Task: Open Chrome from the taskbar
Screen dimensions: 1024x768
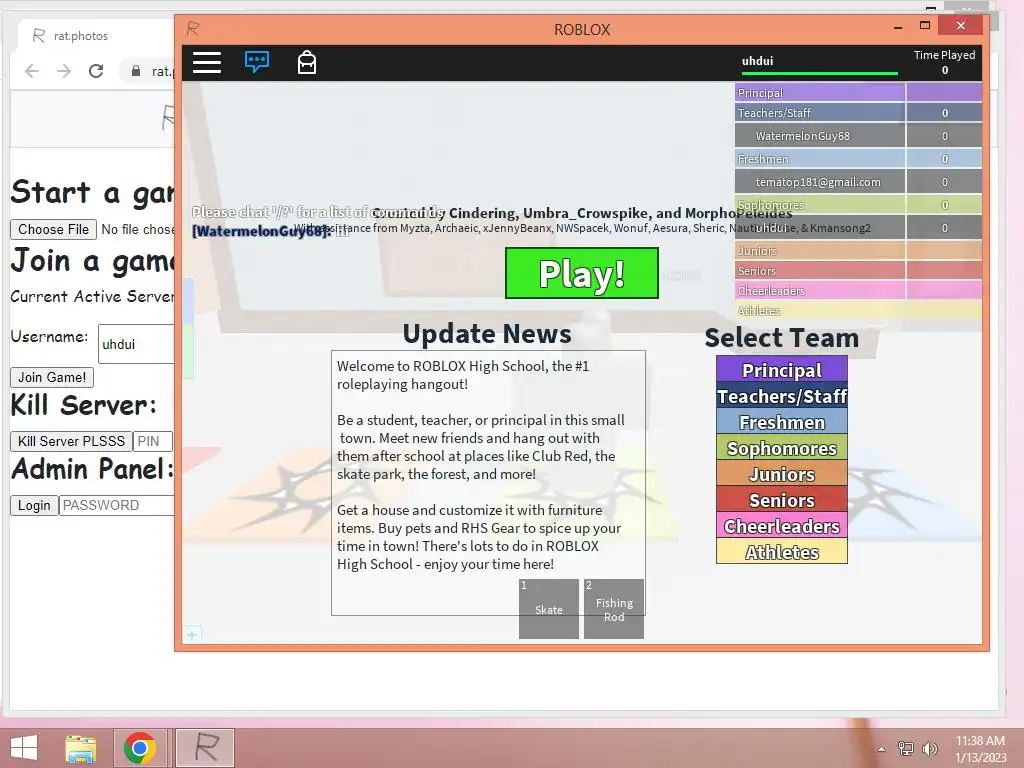Action: 139,748
